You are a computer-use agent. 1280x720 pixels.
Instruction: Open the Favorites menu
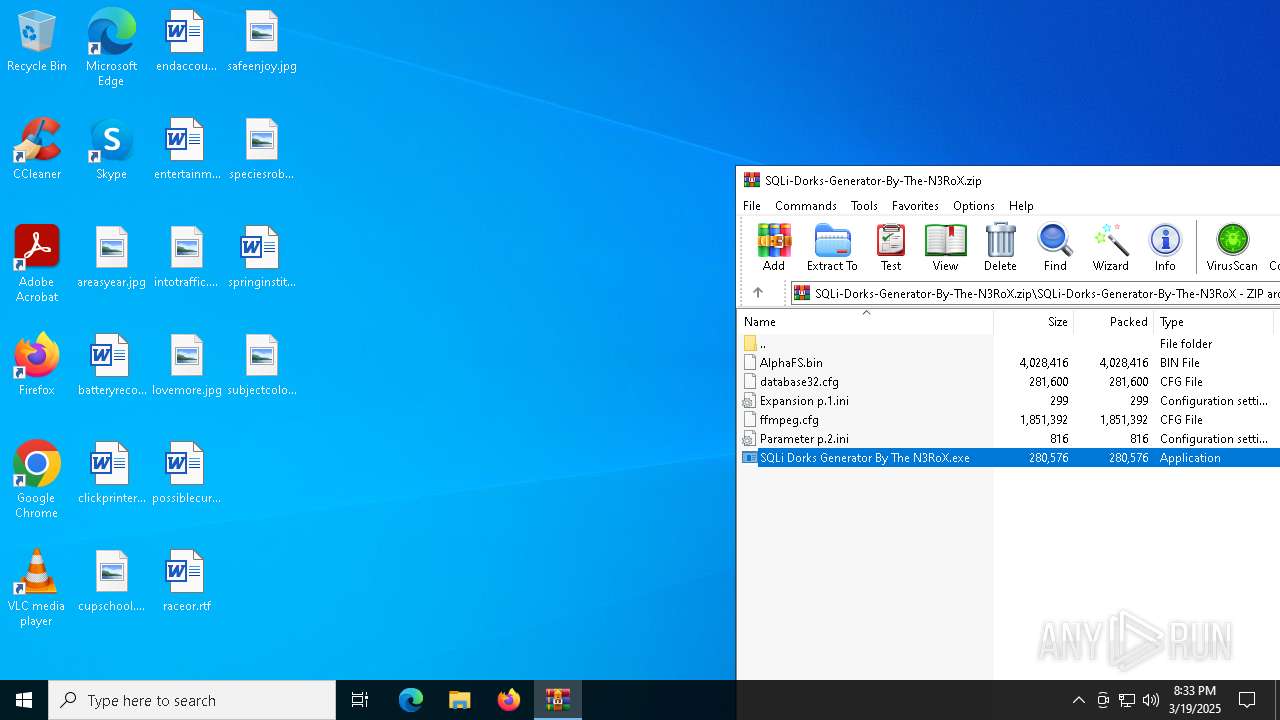coord(915,205)
